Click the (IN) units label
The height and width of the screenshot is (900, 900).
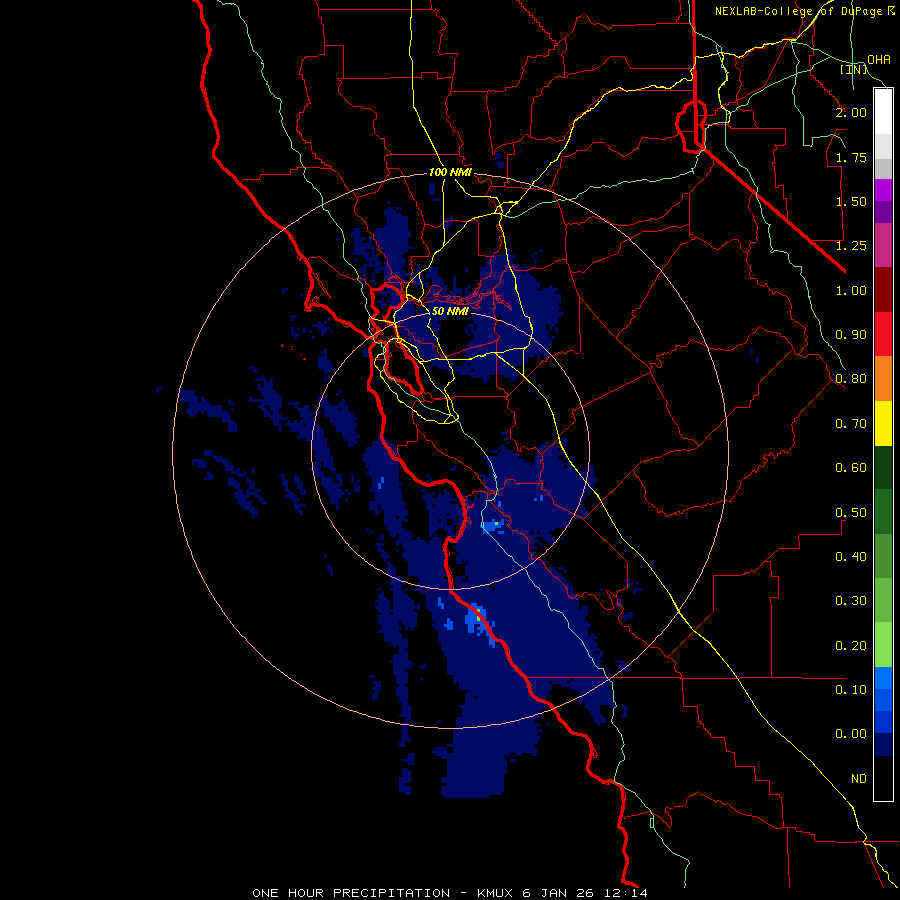[x=854, y=69]
